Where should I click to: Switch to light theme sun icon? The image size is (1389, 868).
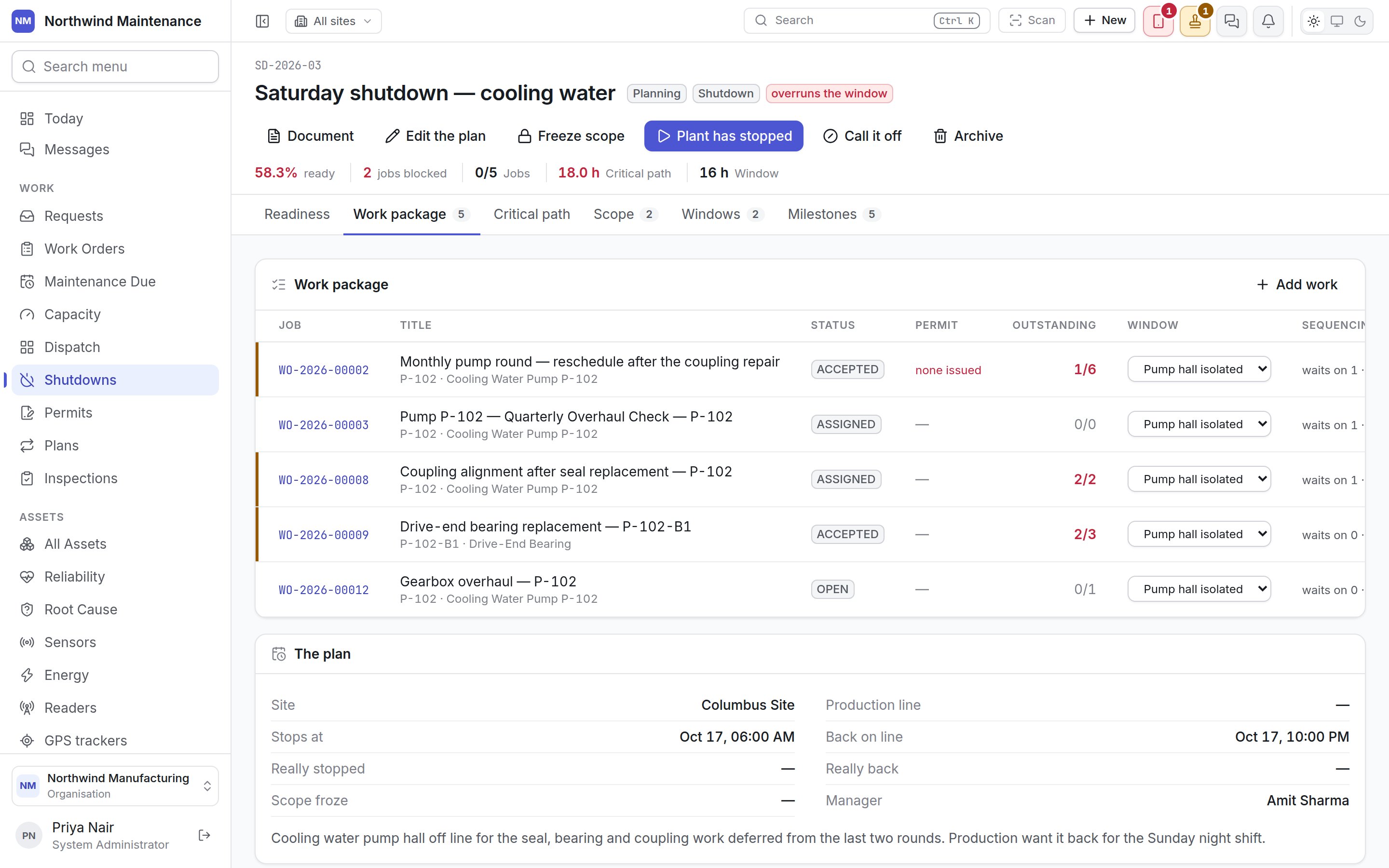click(1314, 21)
